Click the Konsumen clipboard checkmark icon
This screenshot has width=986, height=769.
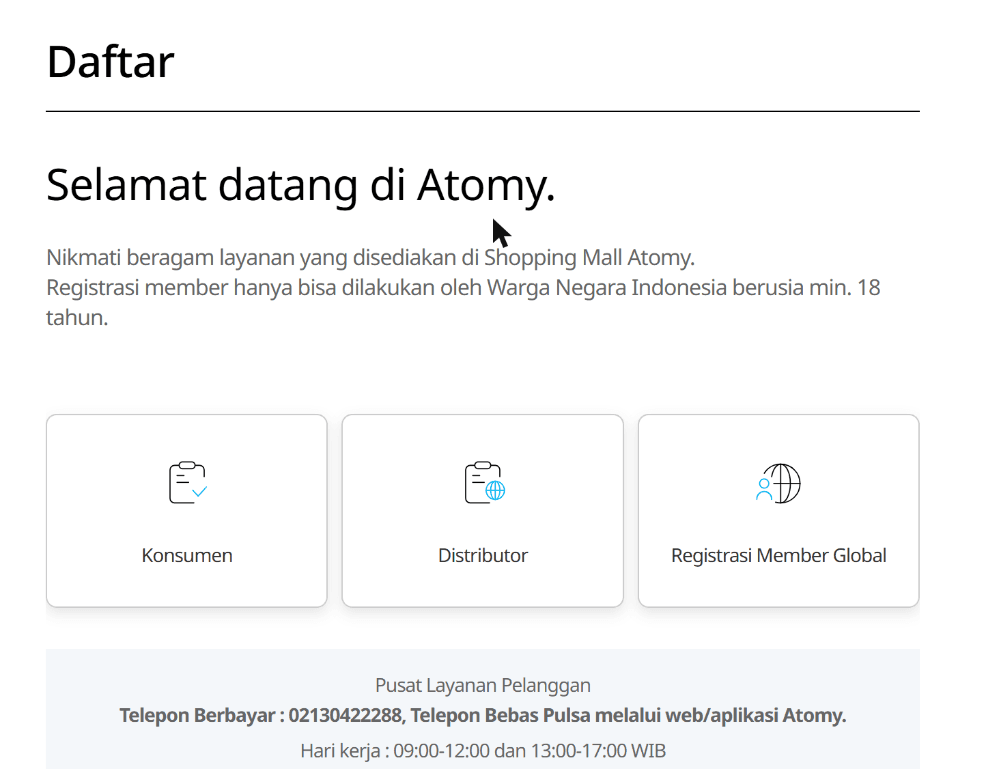[187, 483]
